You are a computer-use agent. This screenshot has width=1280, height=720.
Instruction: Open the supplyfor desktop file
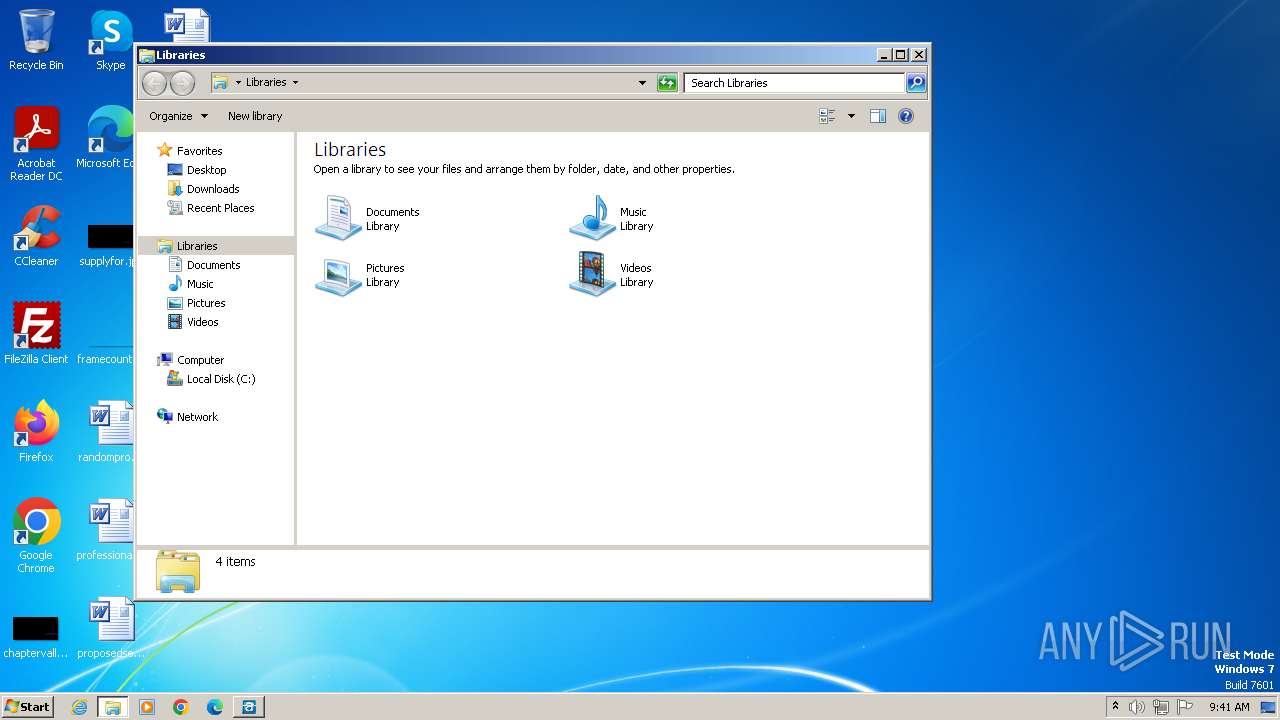(x=106, y=245)
